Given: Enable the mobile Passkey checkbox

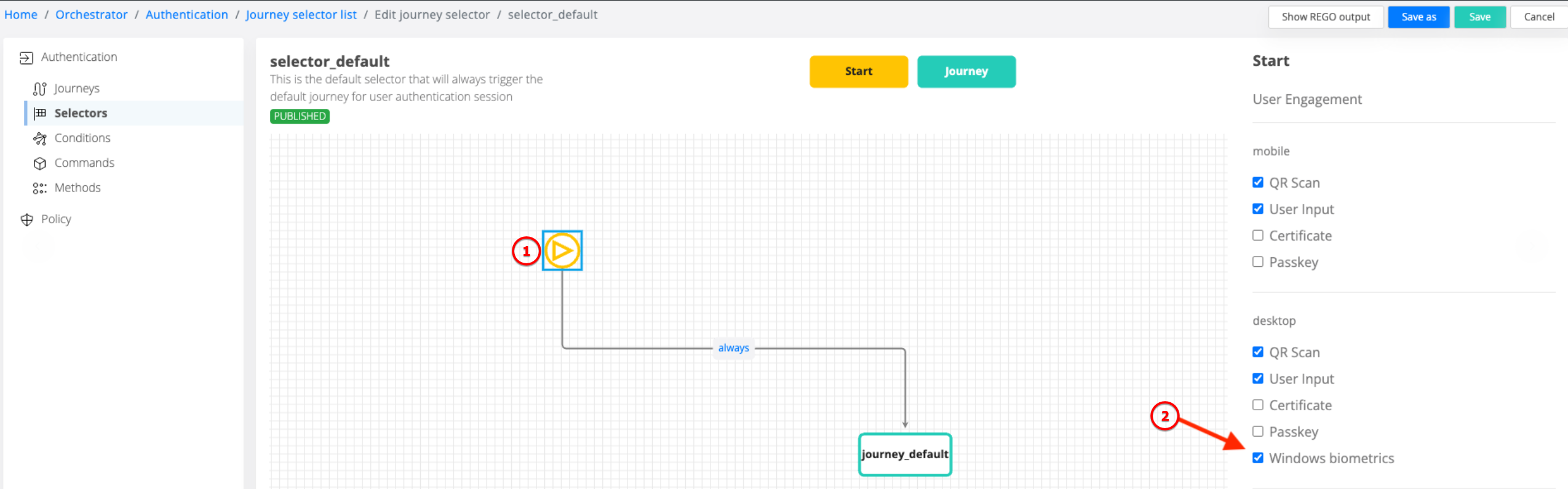Looking at the screenshot, I should [x=1258, y=262].
